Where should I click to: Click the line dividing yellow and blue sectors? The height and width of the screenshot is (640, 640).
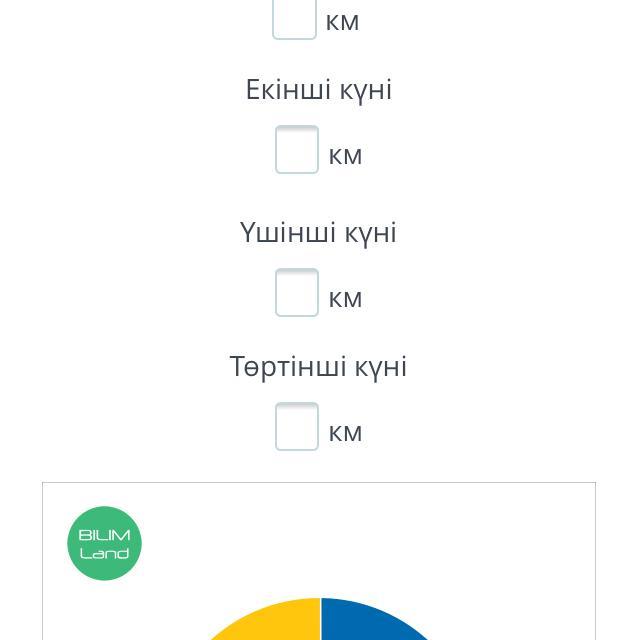tap(321, 619)
